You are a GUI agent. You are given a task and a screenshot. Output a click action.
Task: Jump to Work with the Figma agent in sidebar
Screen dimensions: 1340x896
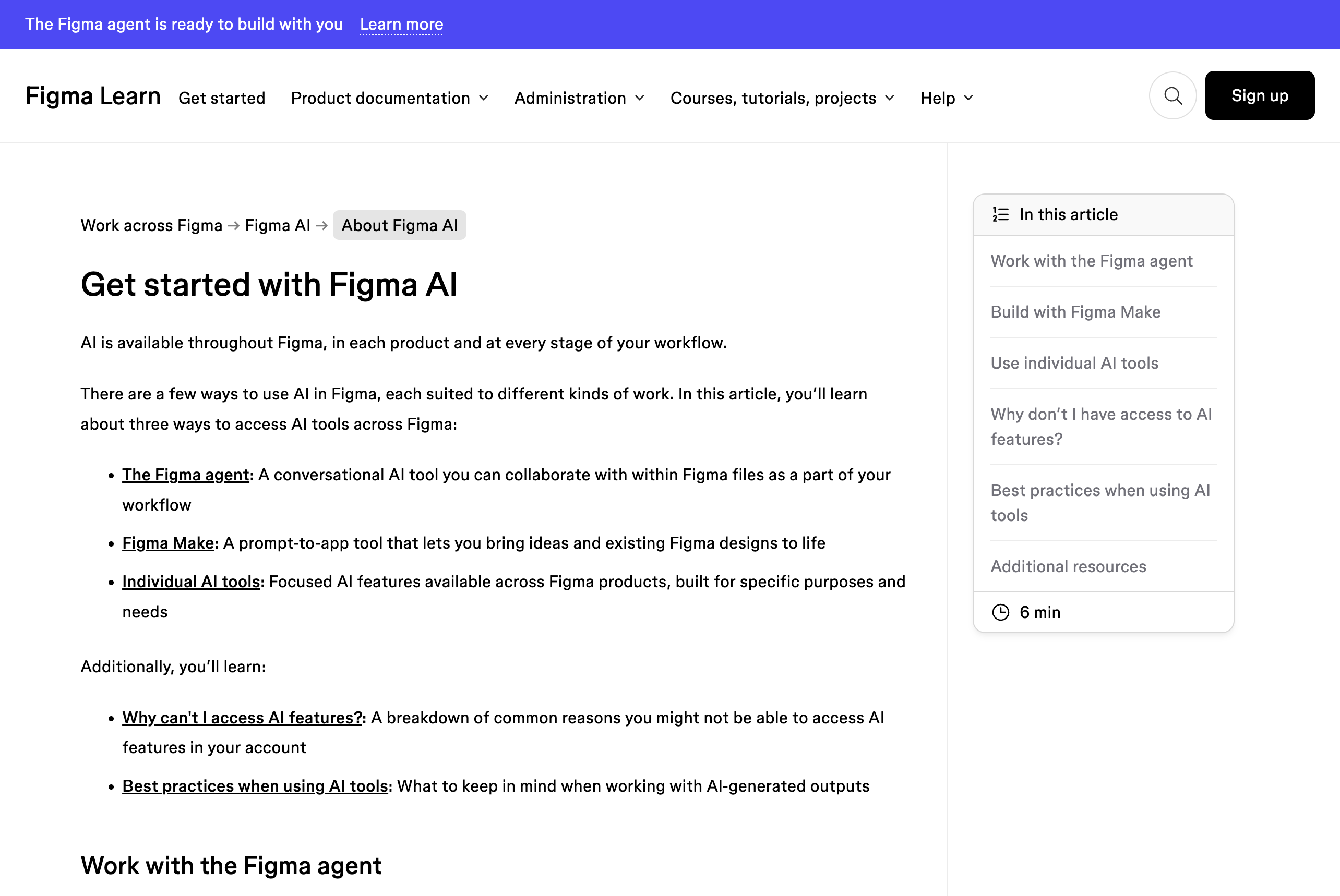[x=1091, y=261]
